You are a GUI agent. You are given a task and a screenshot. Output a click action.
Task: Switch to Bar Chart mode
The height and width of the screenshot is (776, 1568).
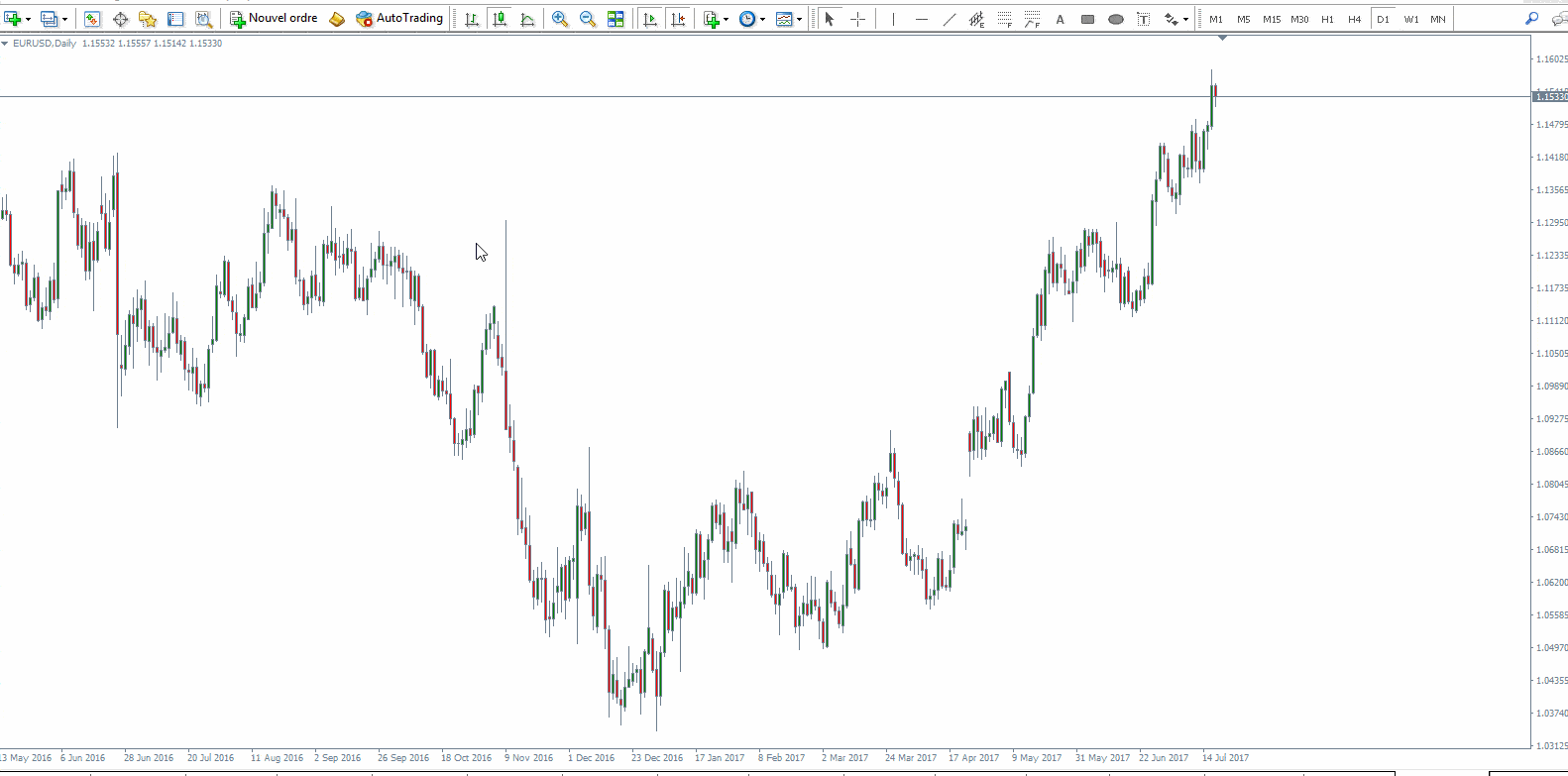click(x=472, y=19)
